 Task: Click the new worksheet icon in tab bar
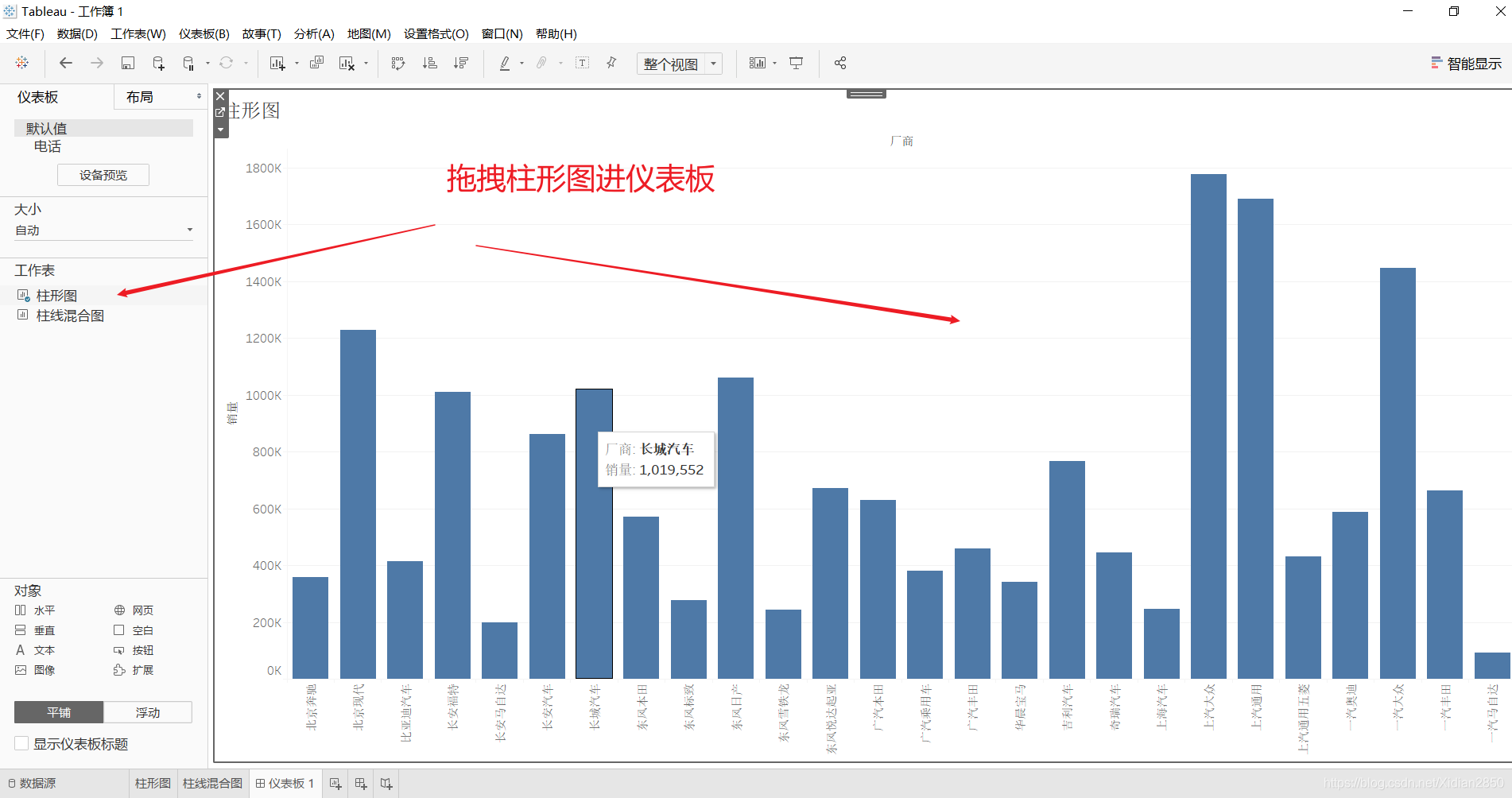pyautogui.click(x=335, y=784)
